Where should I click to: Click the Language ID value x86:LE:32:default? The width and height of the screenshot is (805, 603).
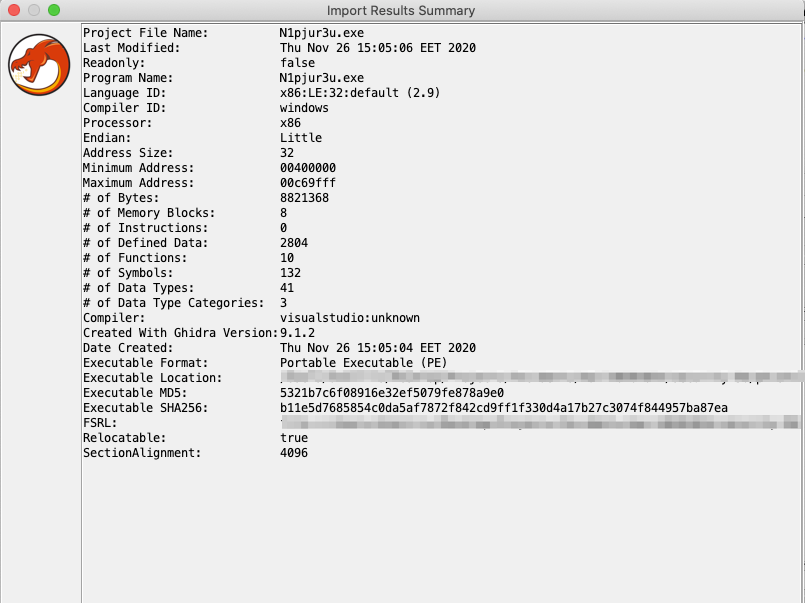[x=360, y=93]
